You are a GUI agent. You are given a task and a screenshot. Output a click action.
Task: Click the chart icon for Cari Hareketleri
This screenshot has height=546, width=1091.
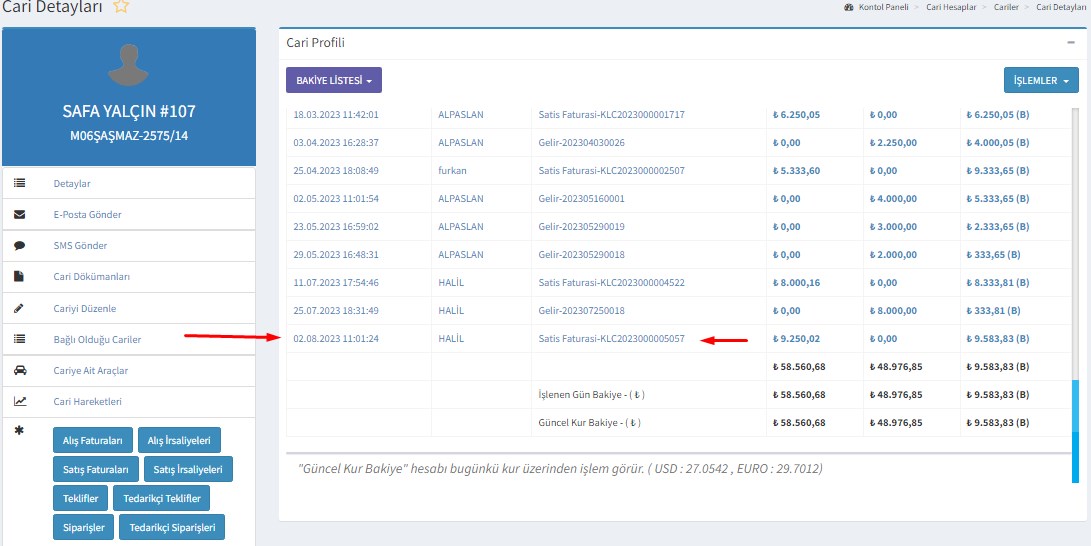click(20, 402)
